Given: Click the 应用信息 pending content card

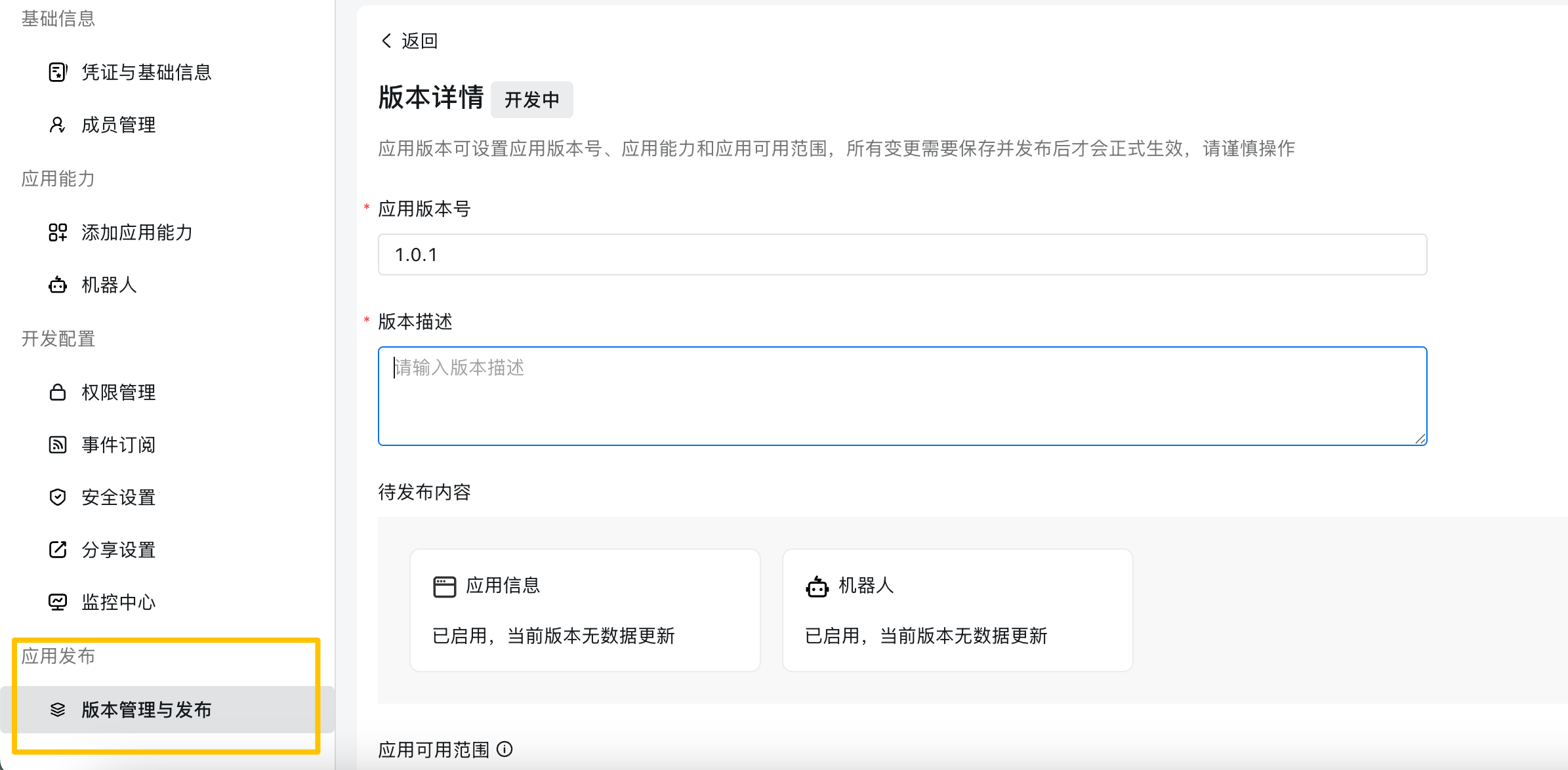Looking at the screenshot, I should (x=585, y=610).
